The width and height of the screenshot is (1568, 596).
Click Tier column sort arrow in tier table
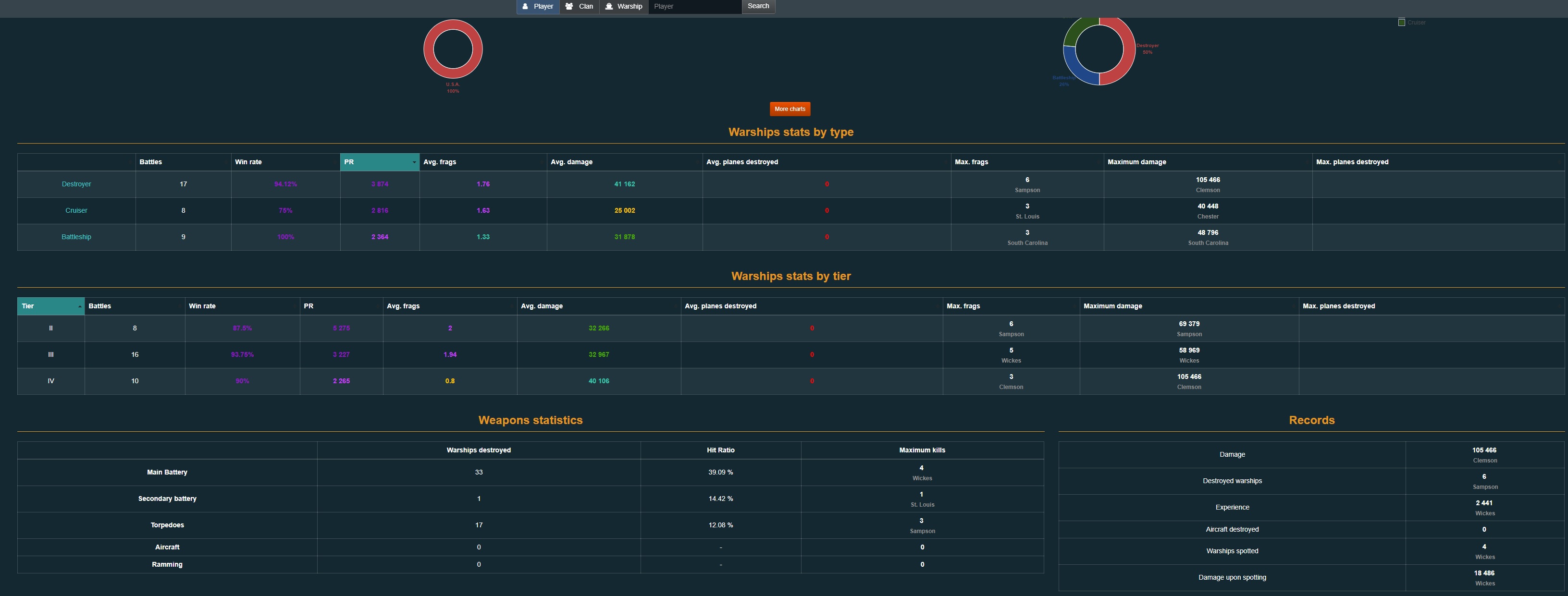80,306
